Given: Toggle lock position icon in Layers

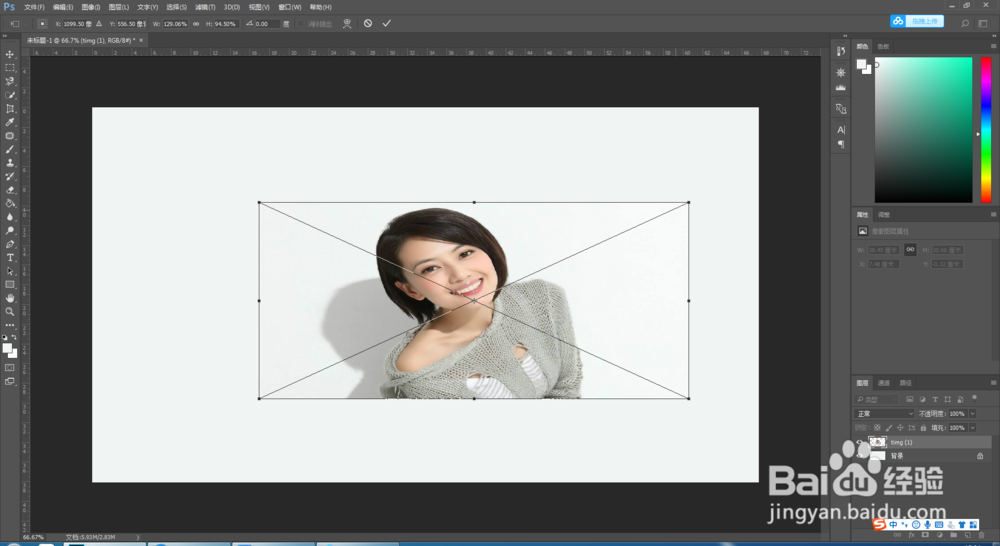Looking at the screenshot, I should (900, 428).
